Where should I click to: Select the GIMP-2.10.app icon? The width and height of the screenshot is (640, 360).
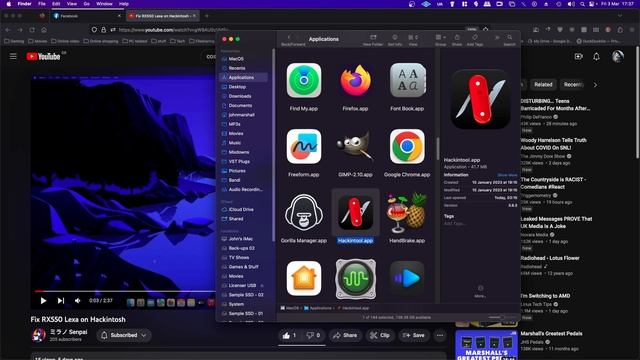tap(356, 146)
